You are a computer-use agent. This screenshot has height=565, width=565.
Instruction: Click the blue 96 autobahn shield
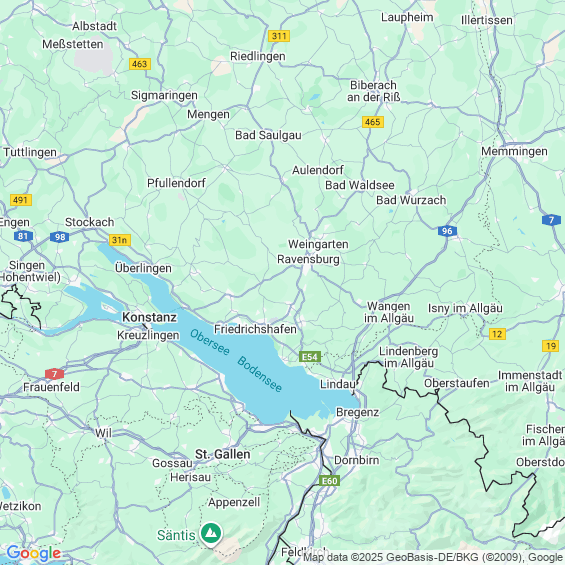[x=447, y=231]
